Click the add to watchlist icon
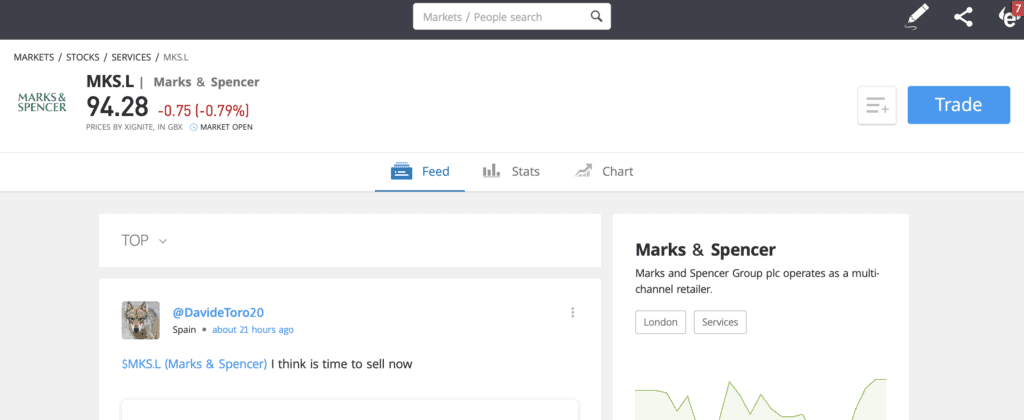 [877, 105]
